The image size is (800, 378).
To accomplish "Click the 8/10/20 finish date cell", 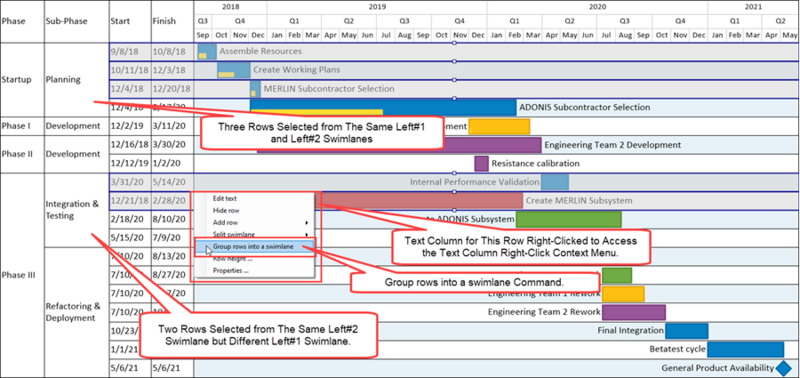I will click(172, 219).
